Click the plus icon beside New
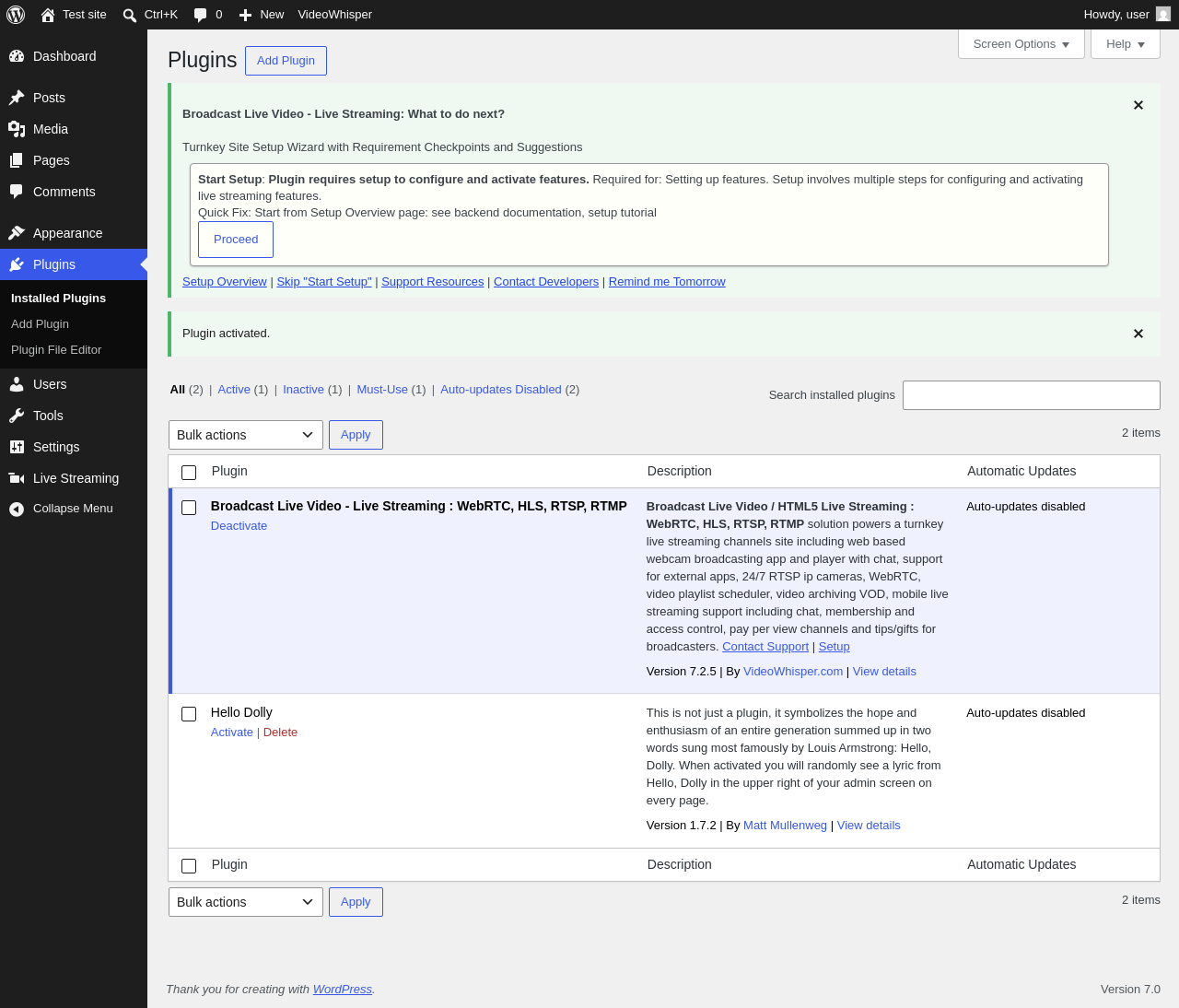Screen dimensions: 1179x1008 pos(245,15)
